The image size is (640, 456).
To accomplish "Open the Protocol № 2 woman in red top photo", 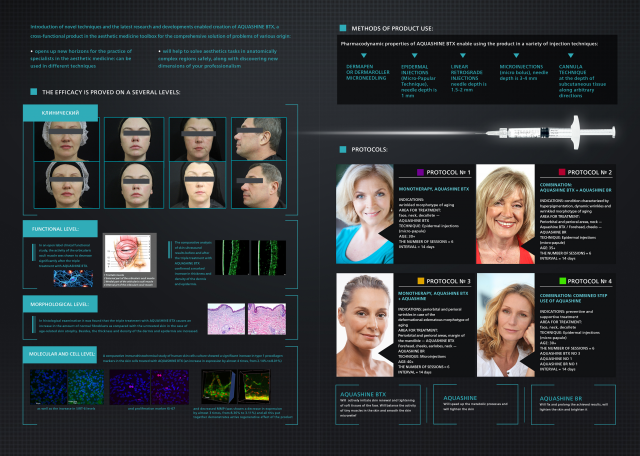I will click(x=505, y=214).
